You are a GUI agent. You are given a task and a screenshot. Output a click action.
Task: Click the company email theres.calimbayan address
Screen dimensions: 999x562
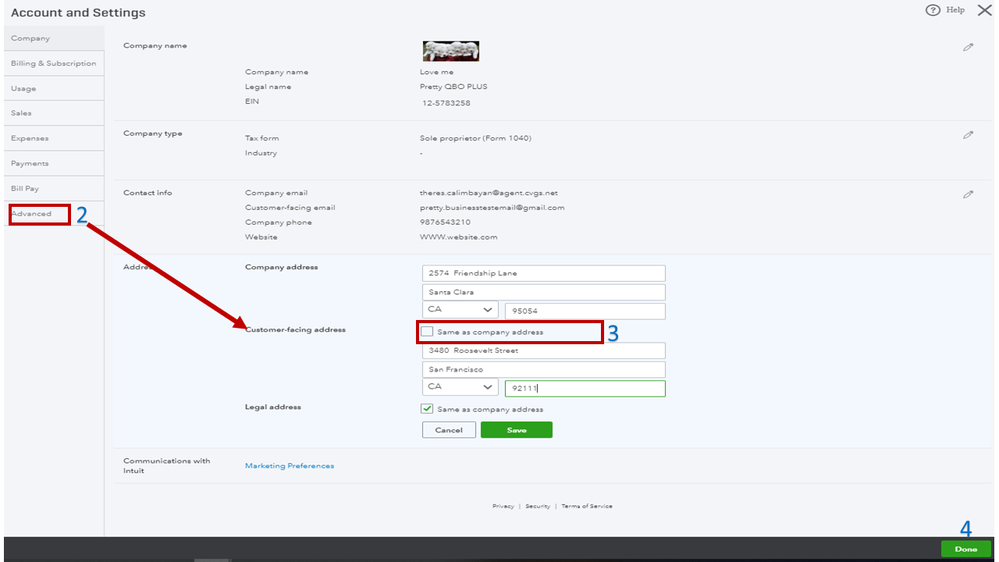[x=488, y=192]
